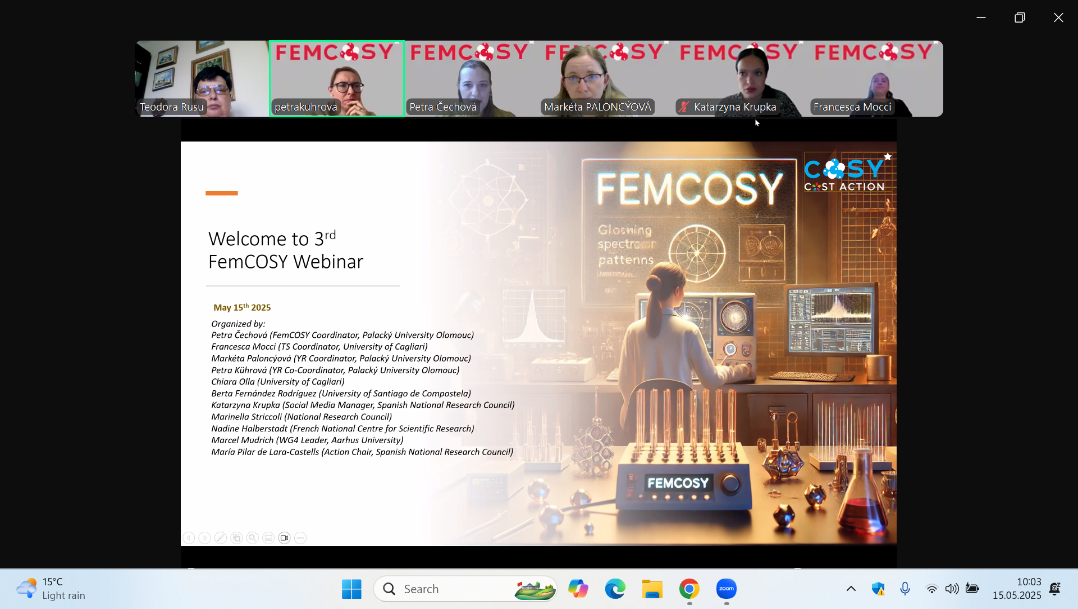The height and width of the screenshot is (609, 1078).
Task: Select Teodora Rusu's video thumbnail
Action: point(202,79)
